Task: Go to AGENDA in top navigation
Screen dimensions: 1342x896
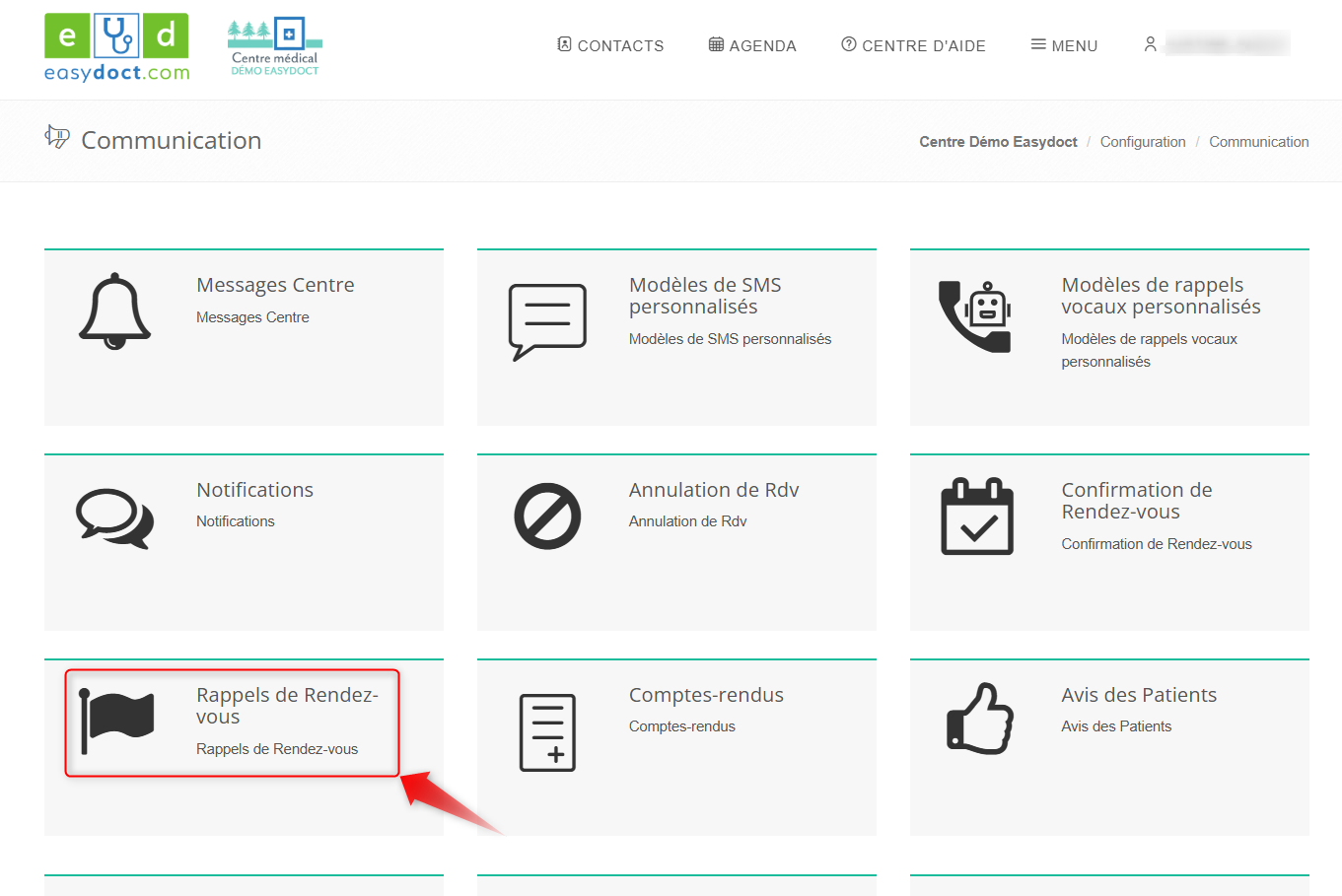Action: 752,45
